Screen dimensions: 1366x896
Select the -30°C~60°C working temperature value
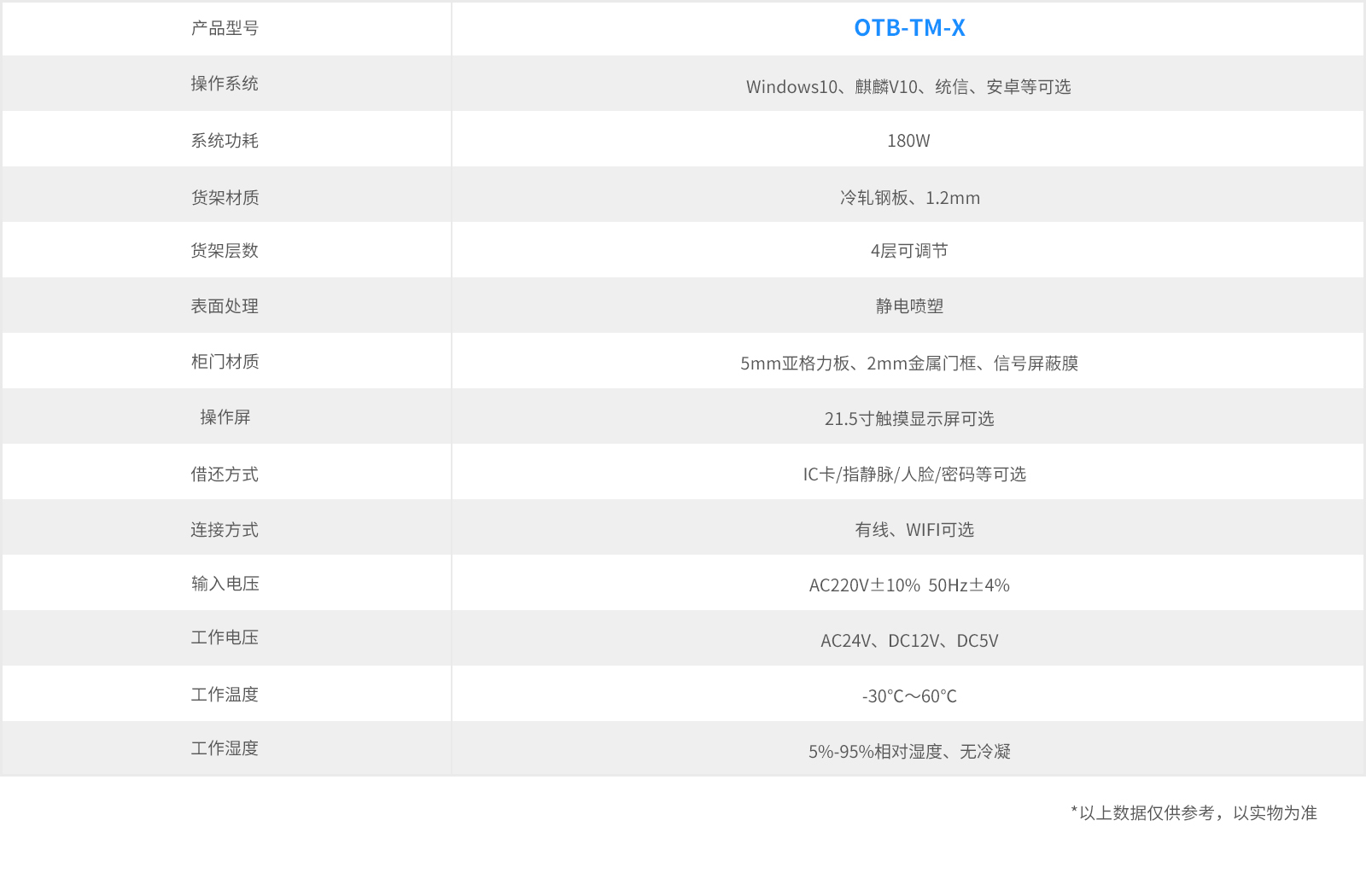pyautogui.click(x=908, y=696)
